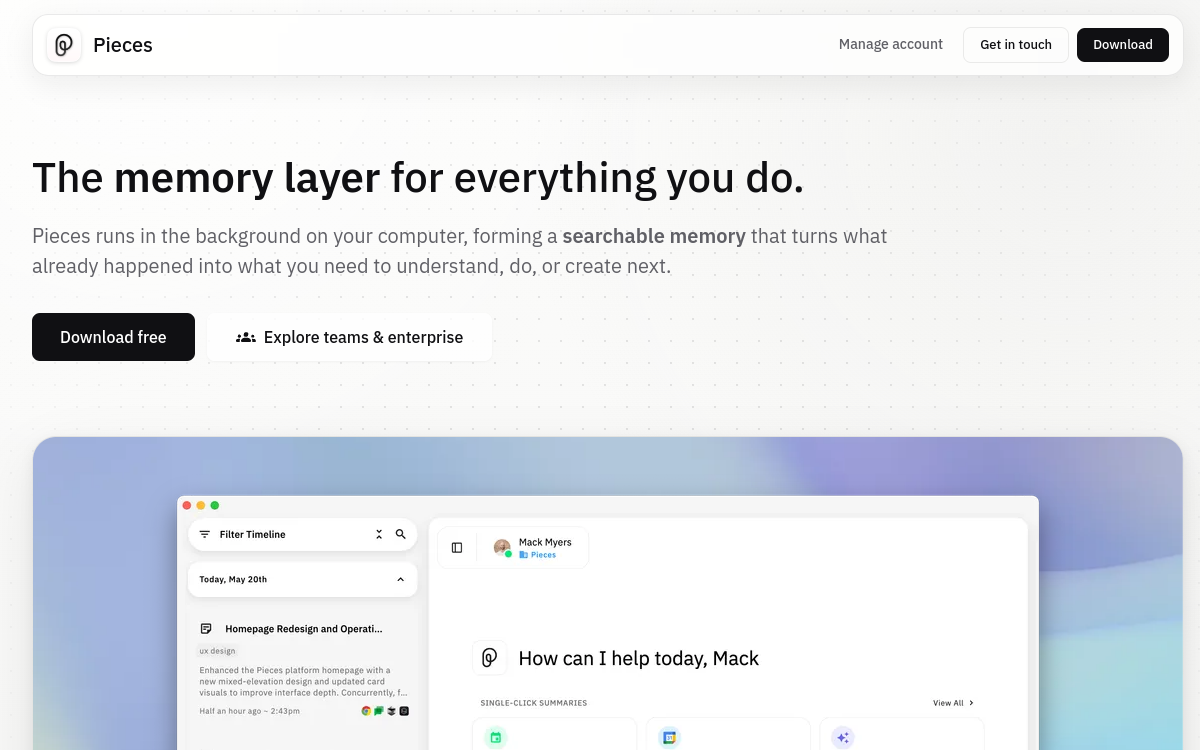The image size is (1200, 750).
Task: Open Homepage Redesign and Operati... entry
Action: (304, 629)
